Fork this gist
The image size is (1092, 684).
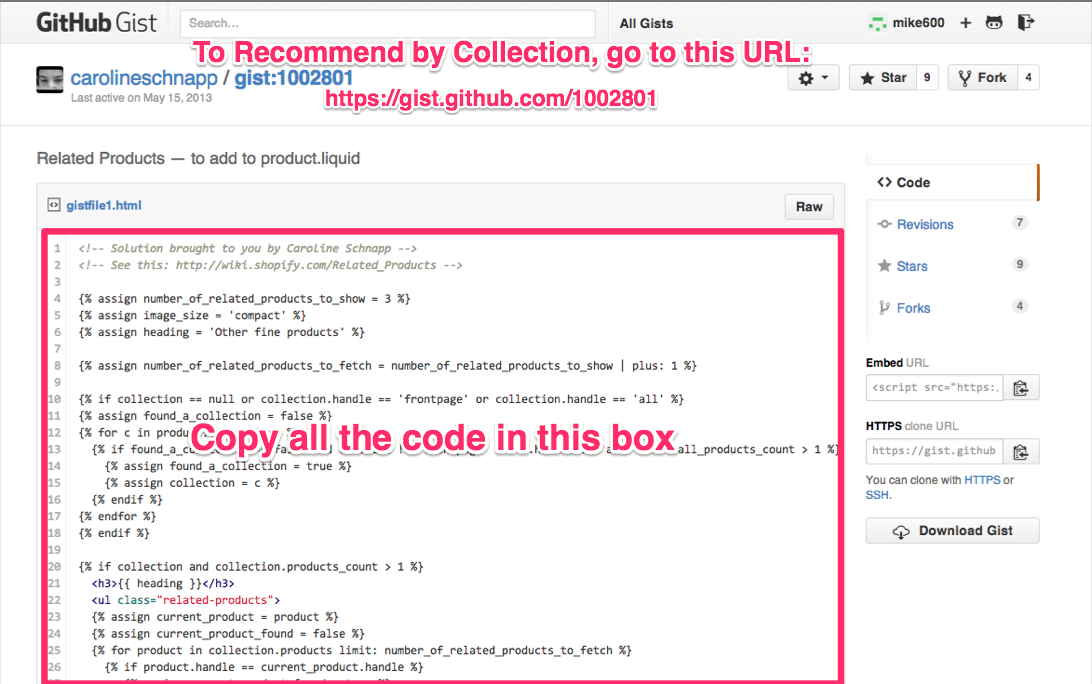point(982,78)
